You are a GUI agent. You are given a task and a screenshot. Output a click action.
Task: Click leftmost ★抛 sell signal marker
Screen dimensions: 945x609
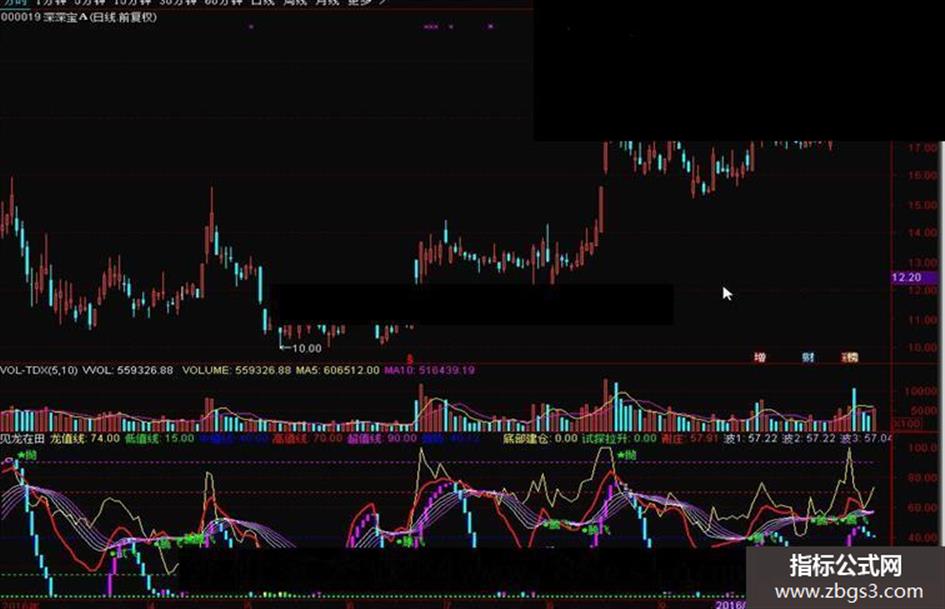27,455
